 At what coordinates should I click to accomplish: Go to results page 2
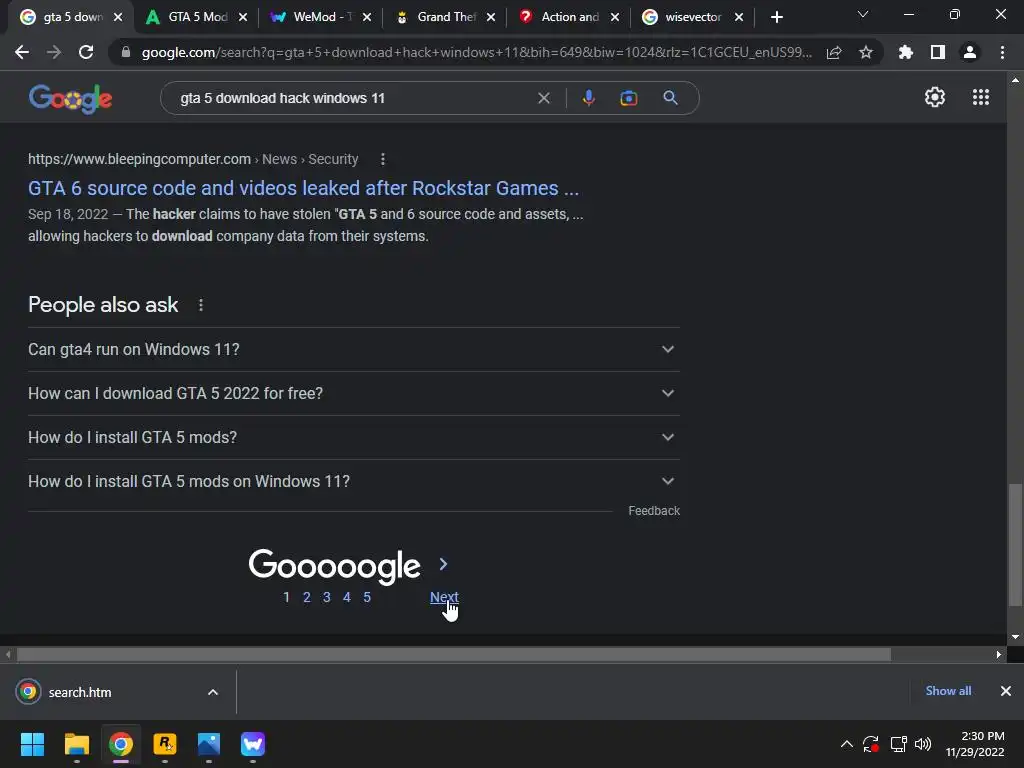[306, 597]
